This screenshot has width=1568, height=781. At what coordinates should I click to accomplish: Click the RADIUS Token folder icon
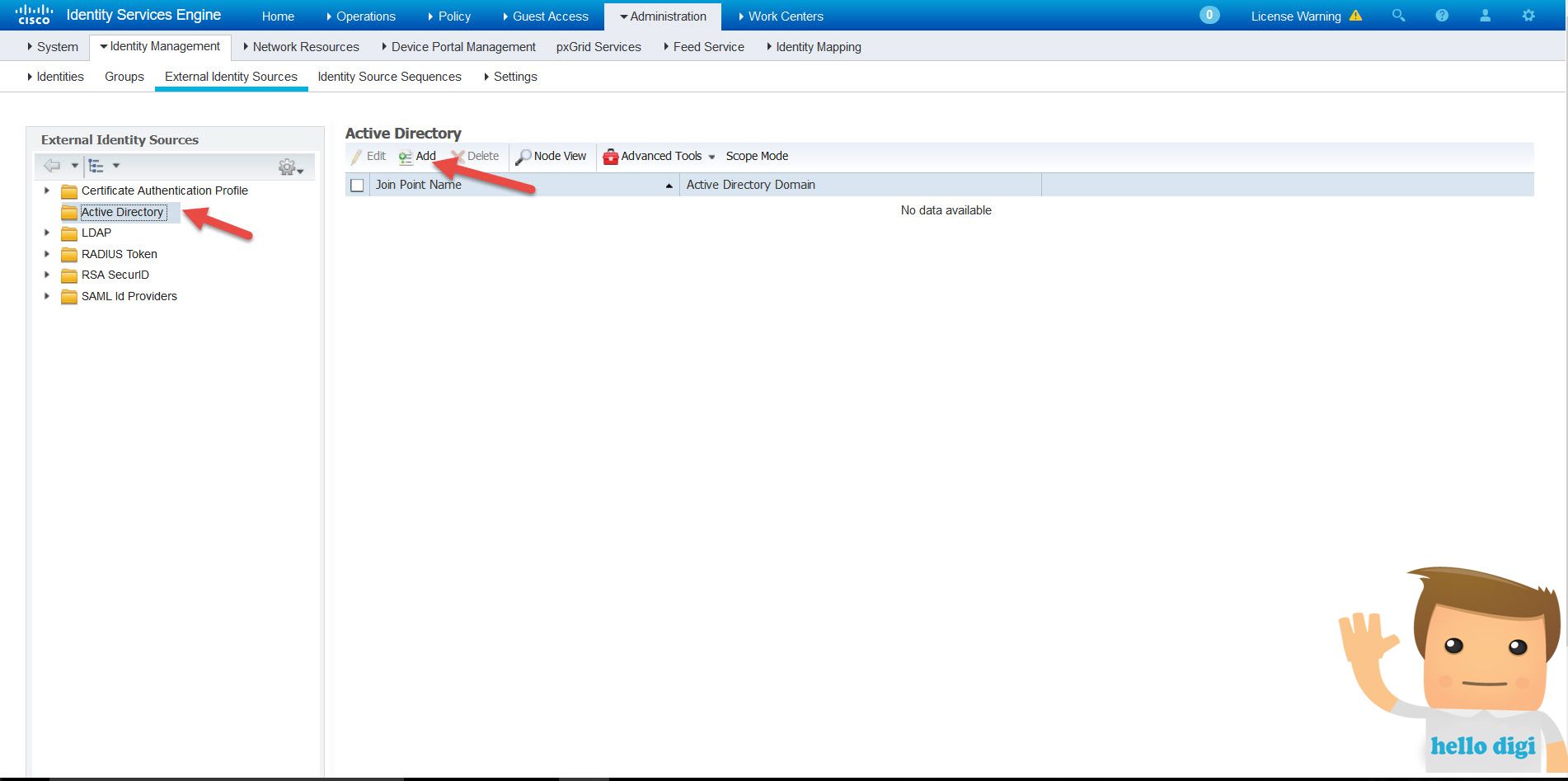coord(69,255)
